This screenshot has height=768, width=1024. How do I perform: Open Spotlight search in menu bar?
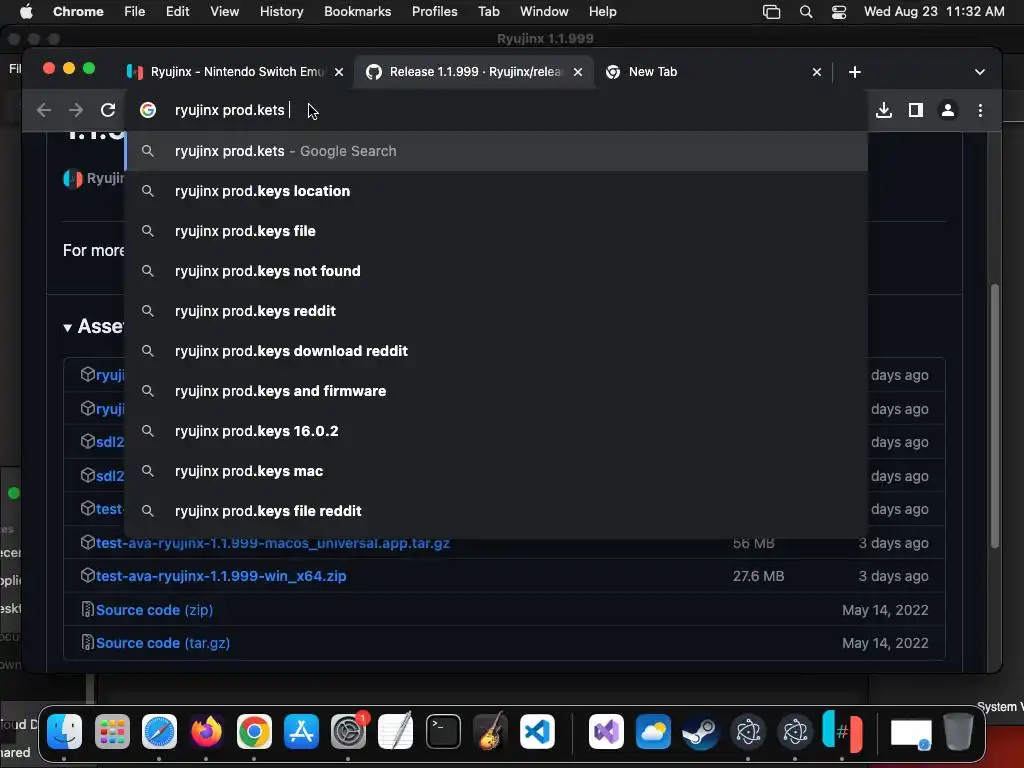tap(806, 12)
